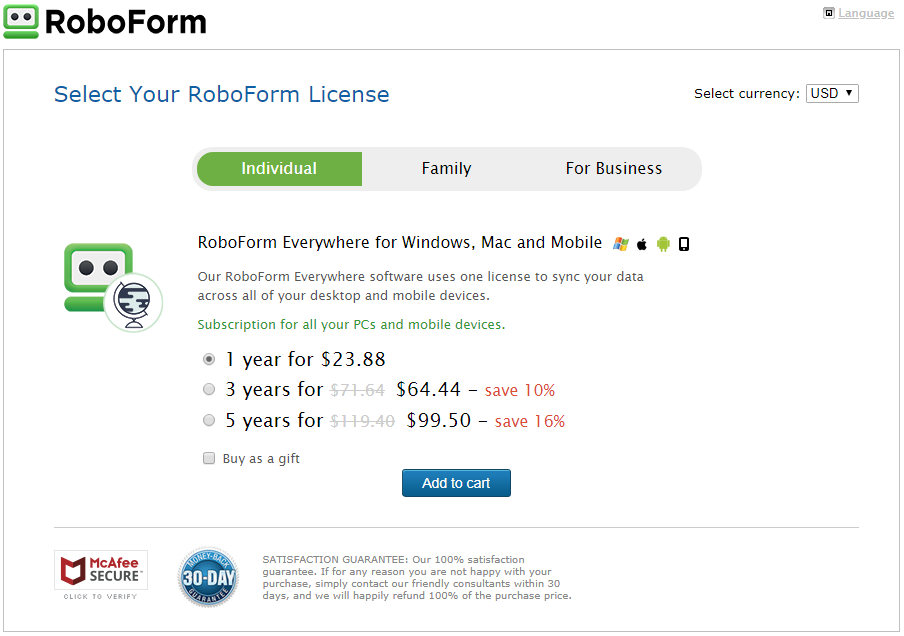Open the McAfee Secure verification badge
Screen dimensions: 904x636
tap(101, 575)
